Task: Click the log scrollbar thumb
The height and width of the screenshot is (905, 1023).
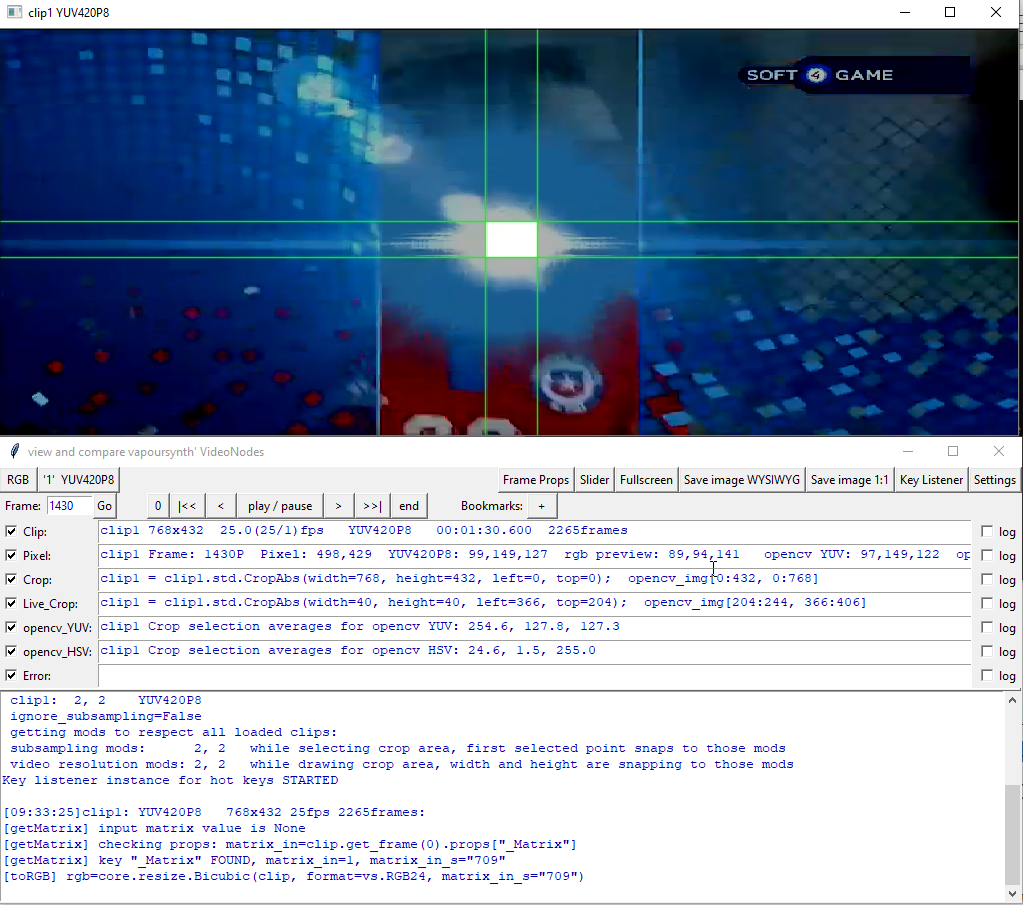Action: [x=1012, y=833]
